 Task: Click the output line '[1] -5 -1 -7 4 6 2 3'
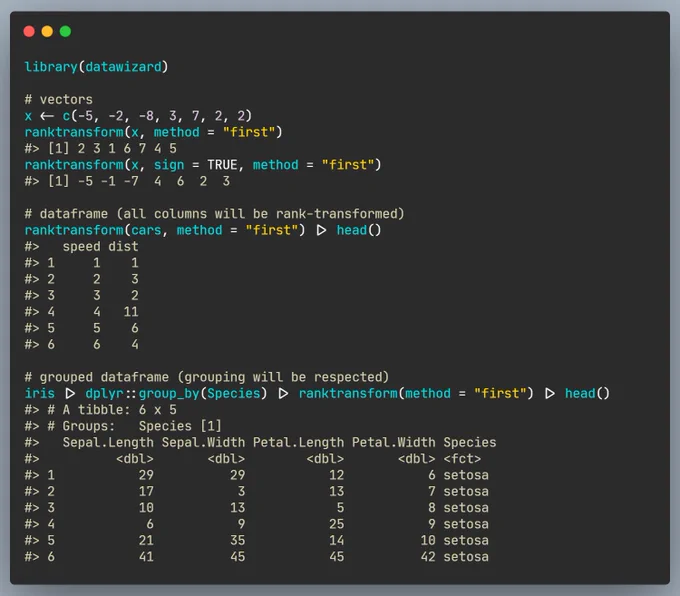click(127, 181)
